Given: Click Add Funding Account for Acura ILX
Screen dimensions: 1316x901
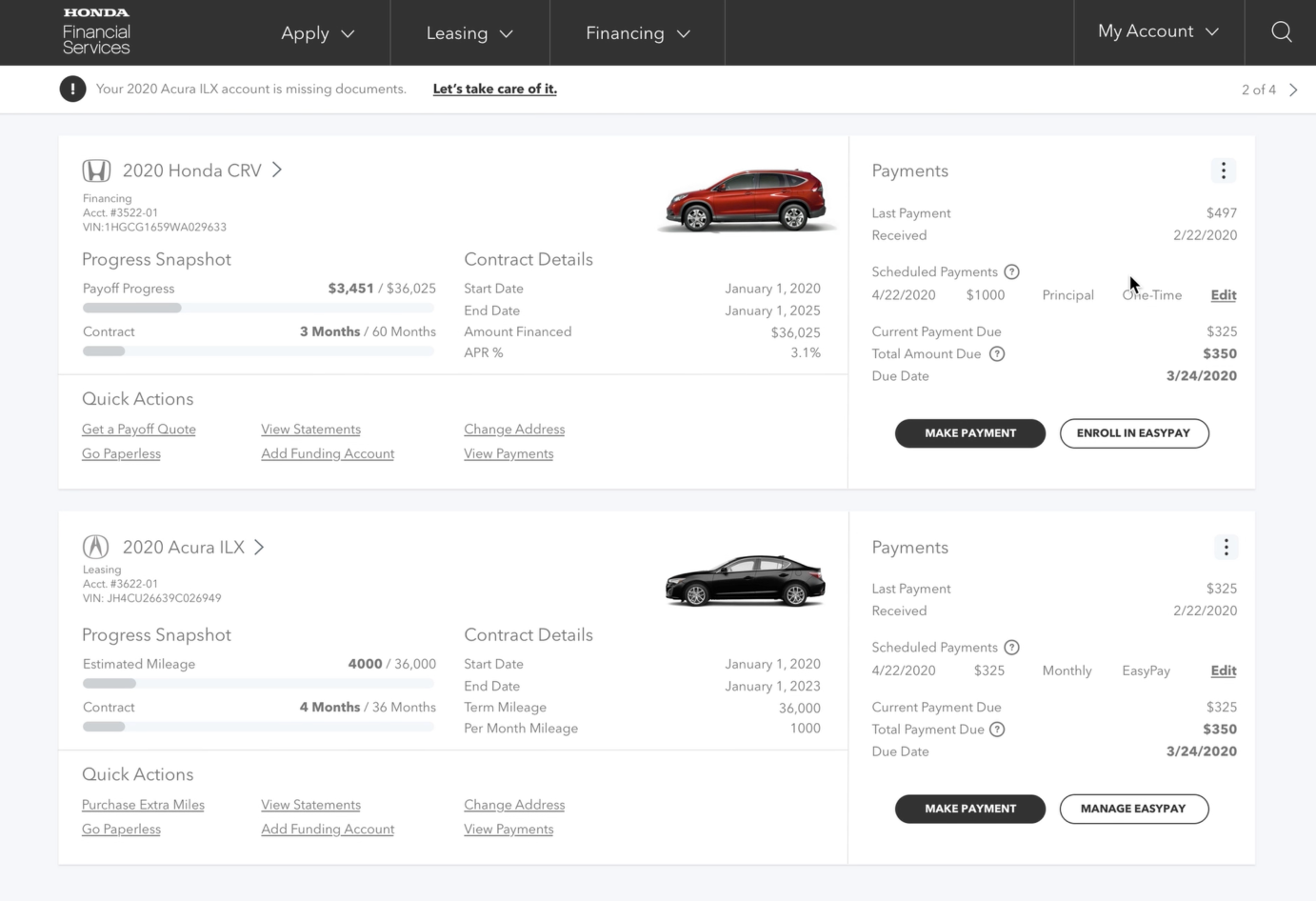Looking at the screenshot, I should [328, 830].
